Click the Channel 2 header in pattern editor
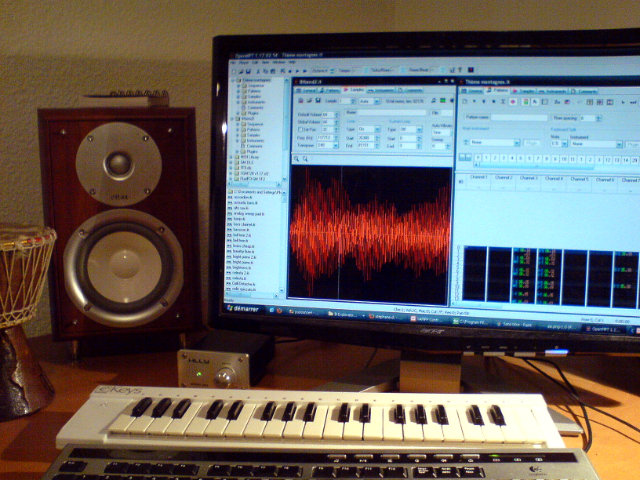640x480 pixels. click(x=503, y=178)
